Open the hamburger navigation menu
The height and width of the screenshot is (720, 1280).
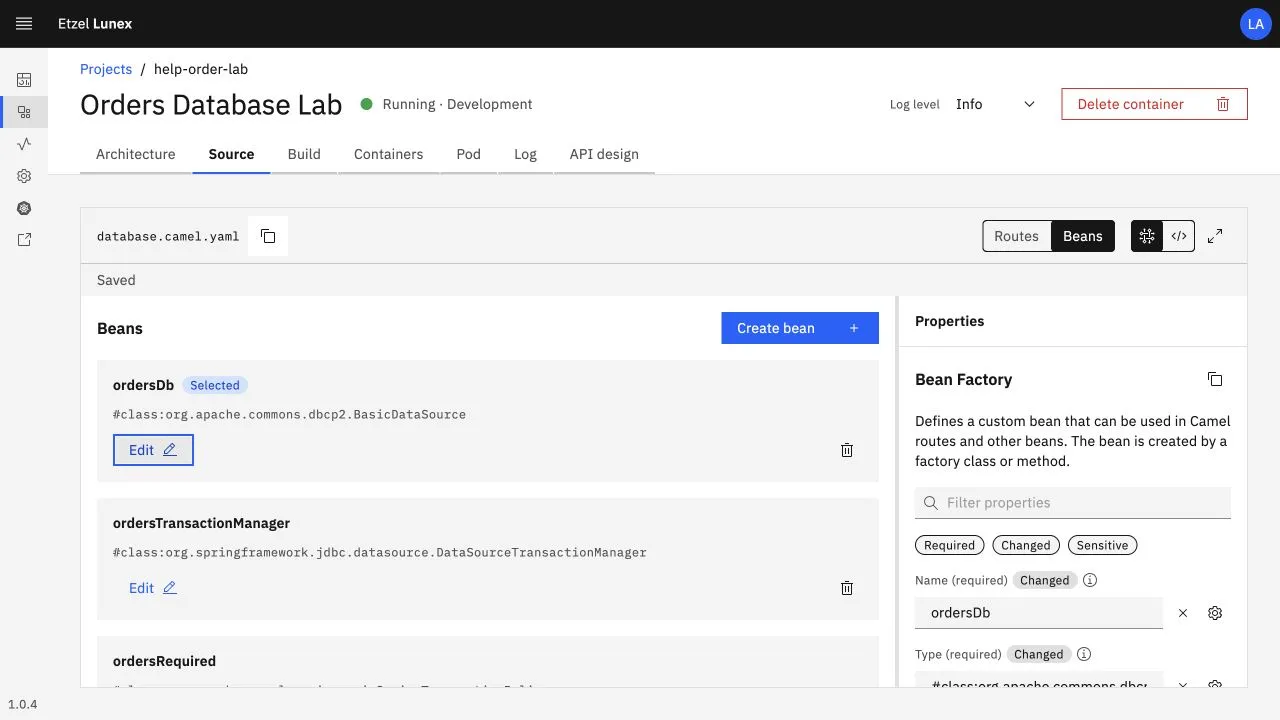point(24,24)
